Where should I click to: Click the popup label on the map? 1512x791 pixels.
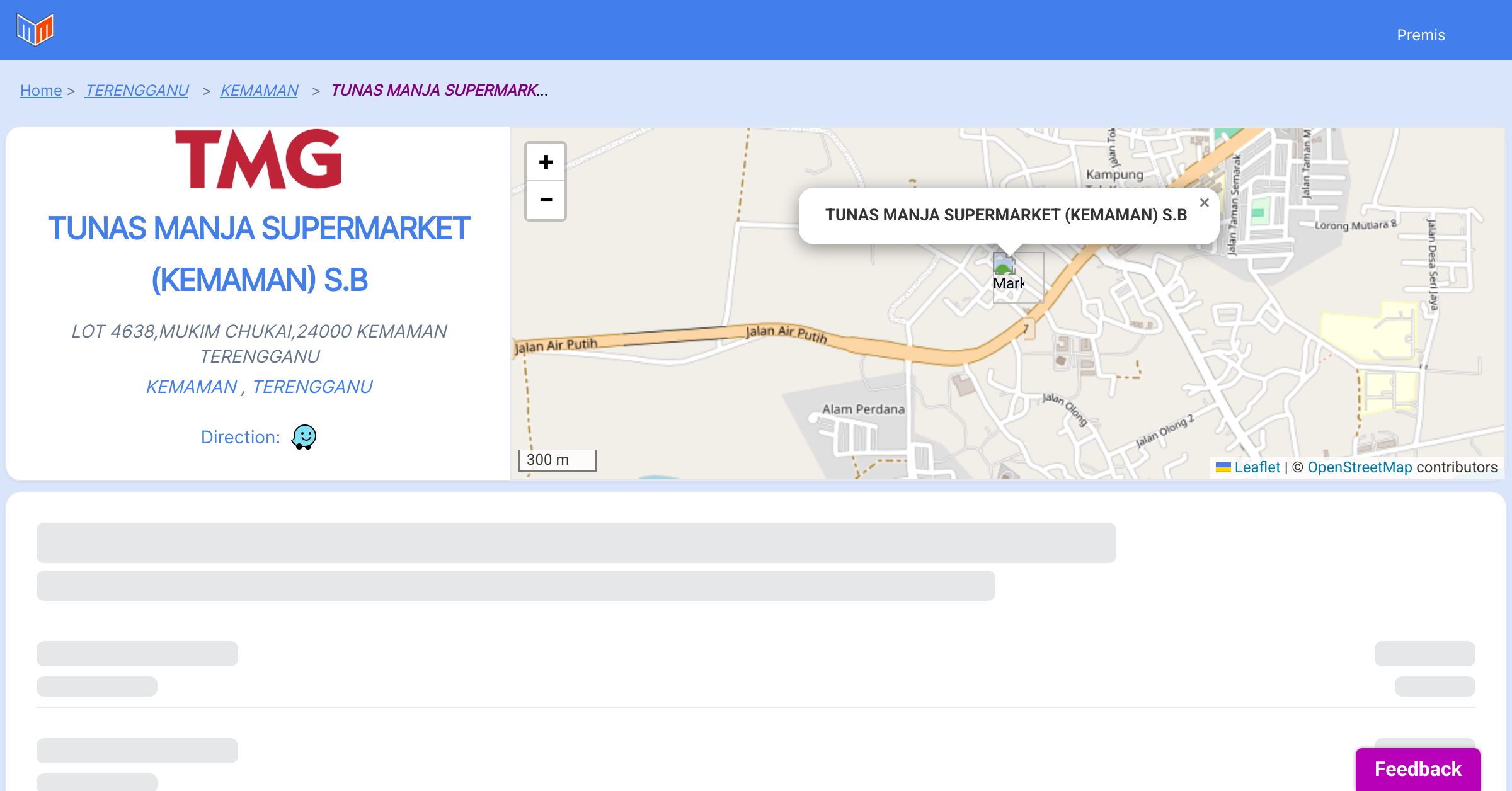coord(1005,215)
